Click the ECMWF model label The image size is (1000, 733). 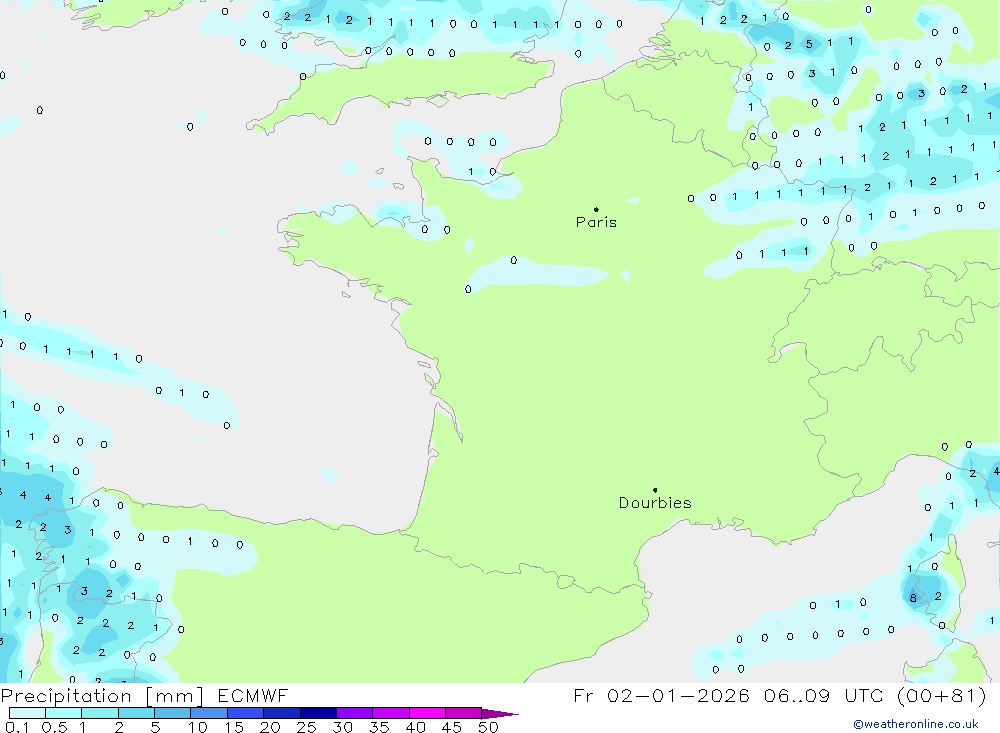point(253,696)
